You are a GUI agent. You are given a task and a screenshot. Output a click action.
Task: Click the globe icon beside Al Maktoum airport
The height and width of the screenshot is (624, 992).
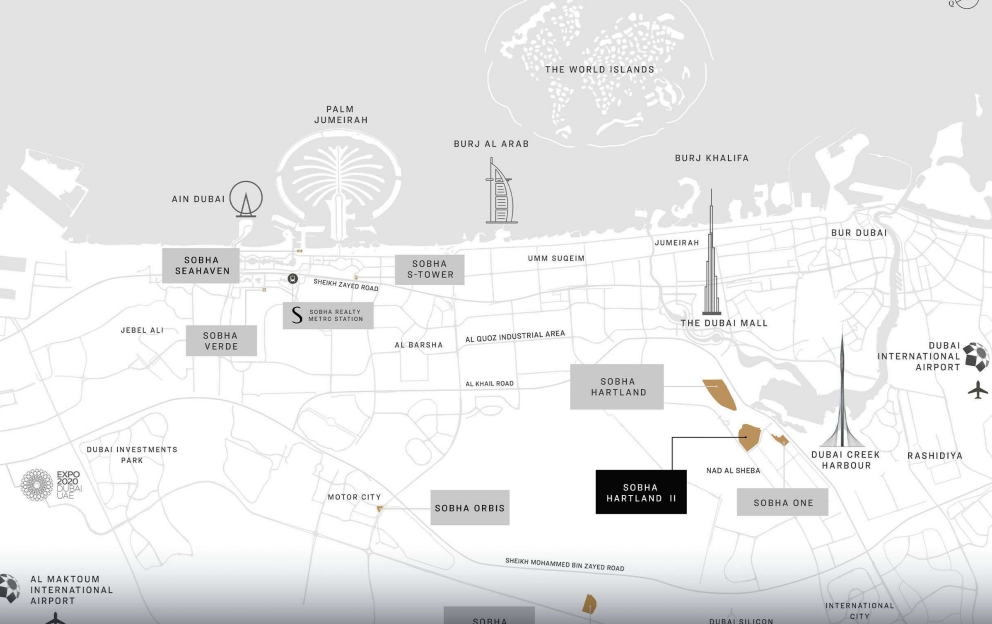[8, 588]
